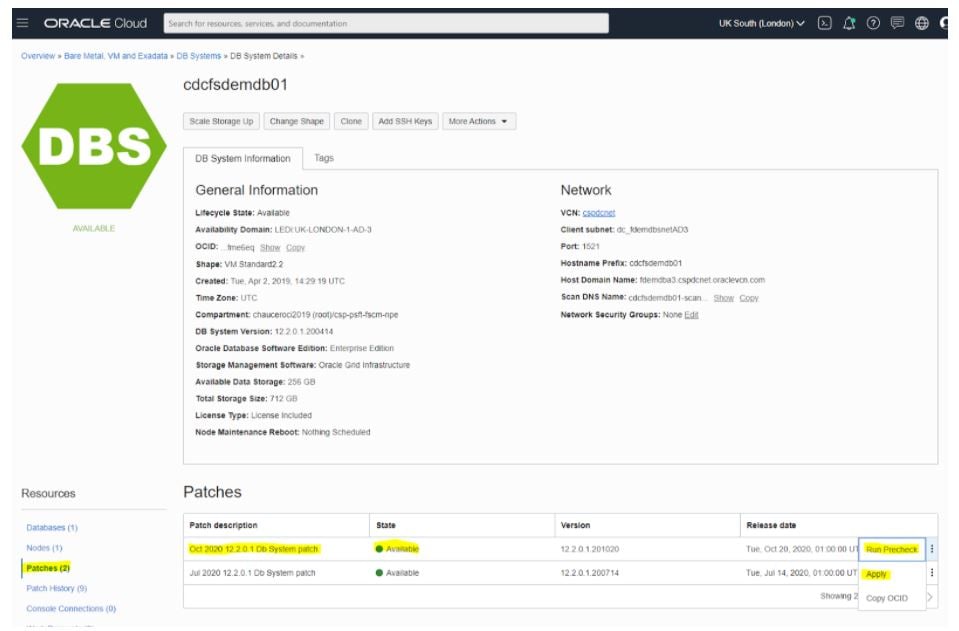Click the Available state of Jul 2020 patch
Image resolution: width=959 pixels, height=631 pixels.
(x=397, y=573)
